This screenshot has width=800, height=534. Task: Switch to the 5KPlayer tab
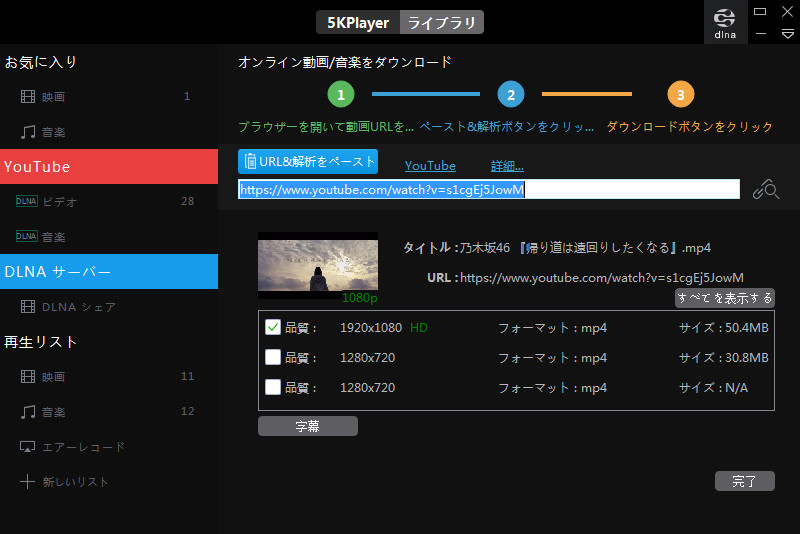(358, 22)
